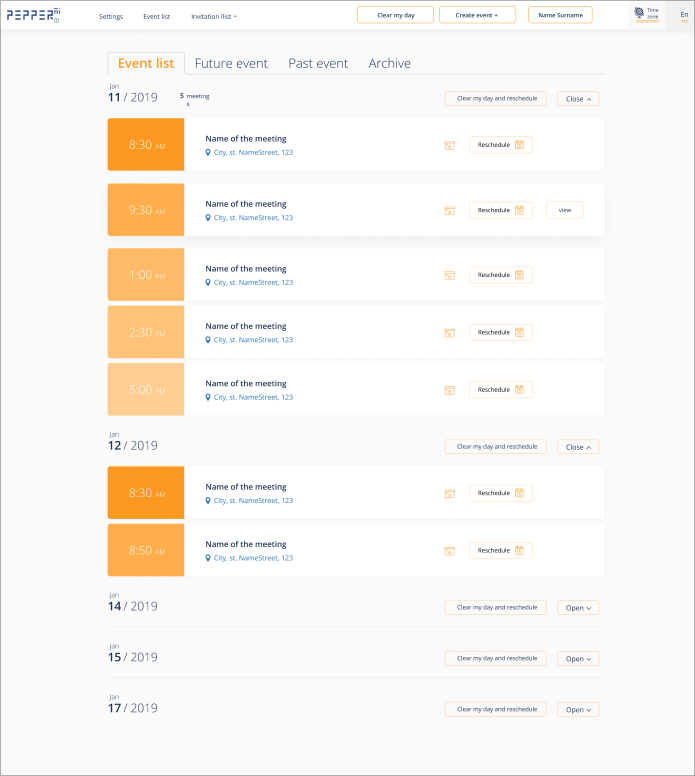Viewport: 695px width, 776px height.
Task: Clear and reschedule Jan 12 meetings
Action: (496, 446)
